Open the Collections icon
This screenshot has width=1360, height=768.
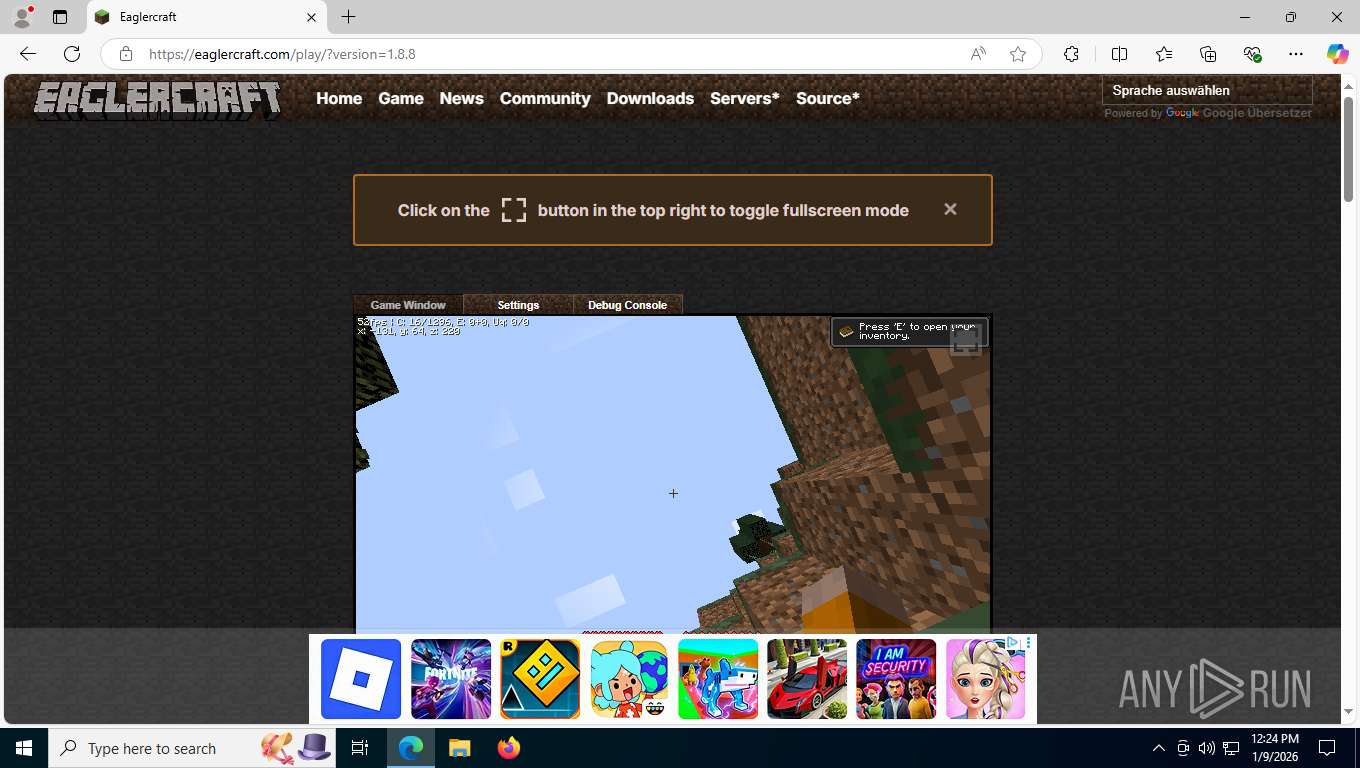point(1208,54)
